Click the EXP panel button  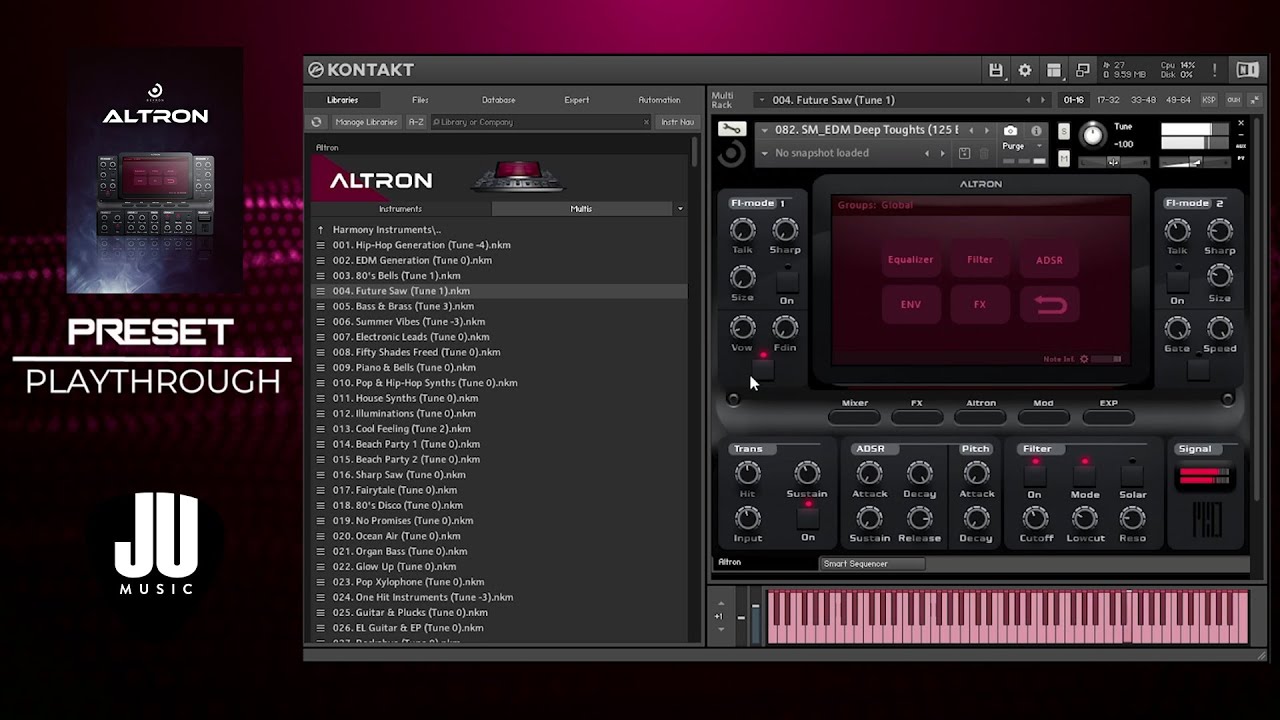tap(1108, 415)
